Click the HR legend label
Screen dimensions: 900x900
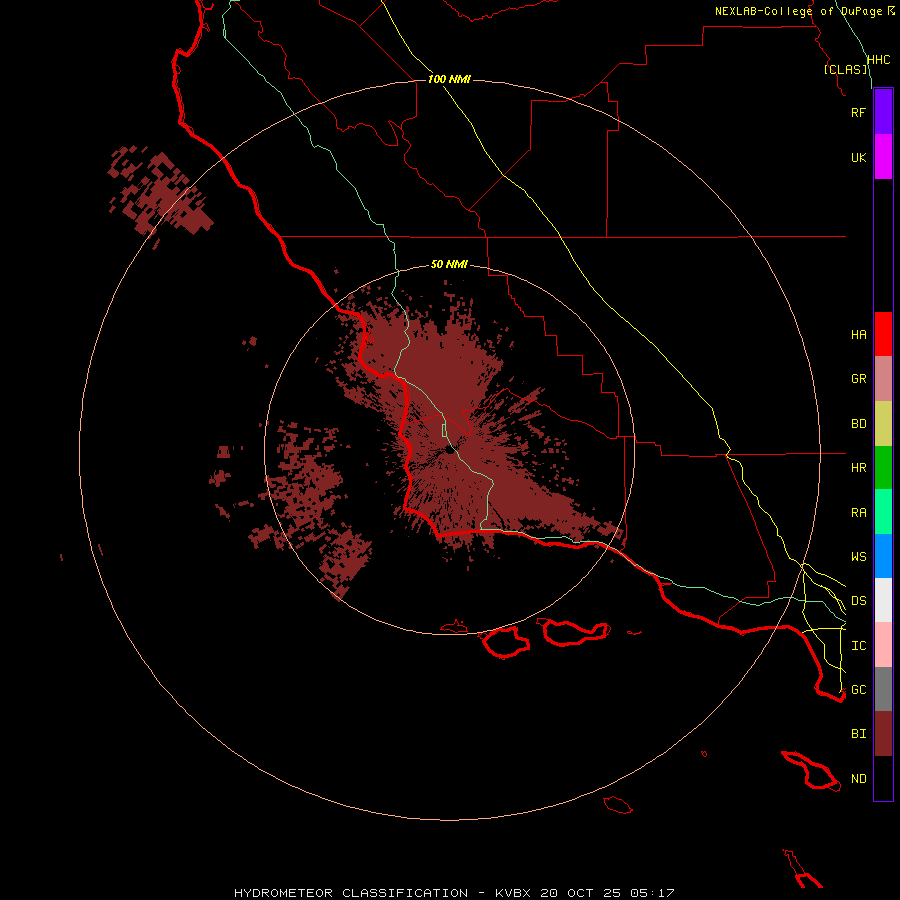(858, 468)
